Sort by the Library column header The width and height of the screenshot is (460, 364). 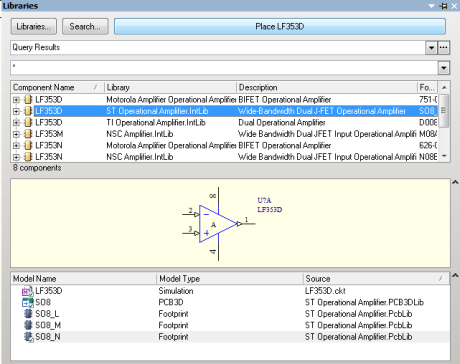click(x=170, y=88)
